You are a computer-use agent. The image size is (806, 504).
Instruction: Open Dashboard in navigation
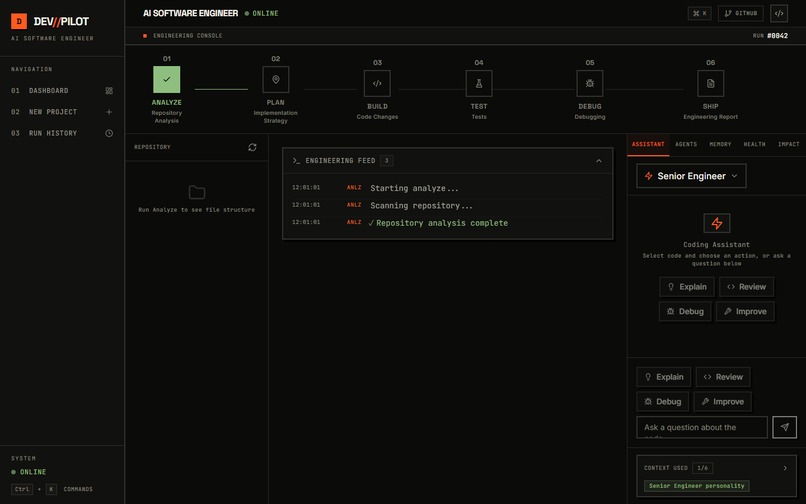pyautogui.click(x=62, y=91)
